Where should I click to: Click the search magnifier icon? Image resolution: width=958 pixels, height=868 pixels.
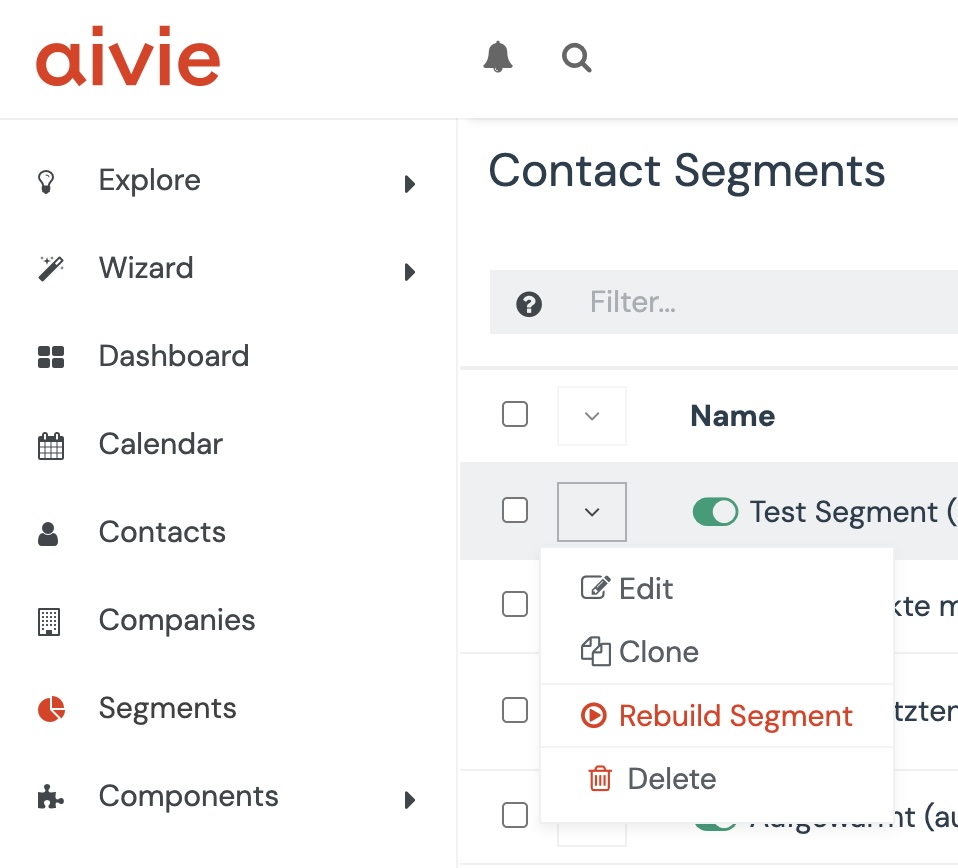(576, 57)
